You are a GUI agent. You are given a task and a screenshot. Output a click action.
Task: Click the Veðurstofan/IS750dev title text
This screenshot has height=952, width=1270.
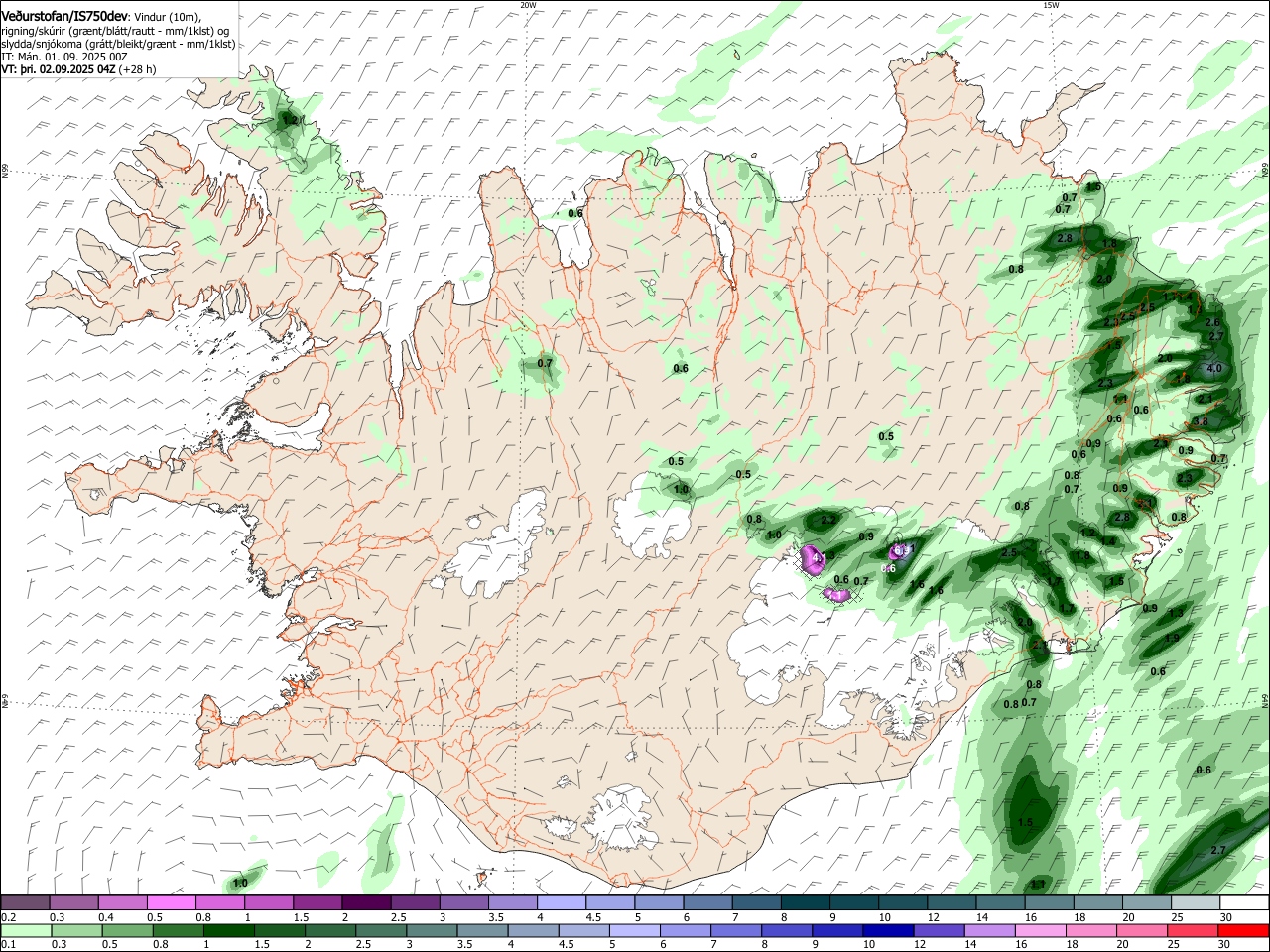[63, 17]
